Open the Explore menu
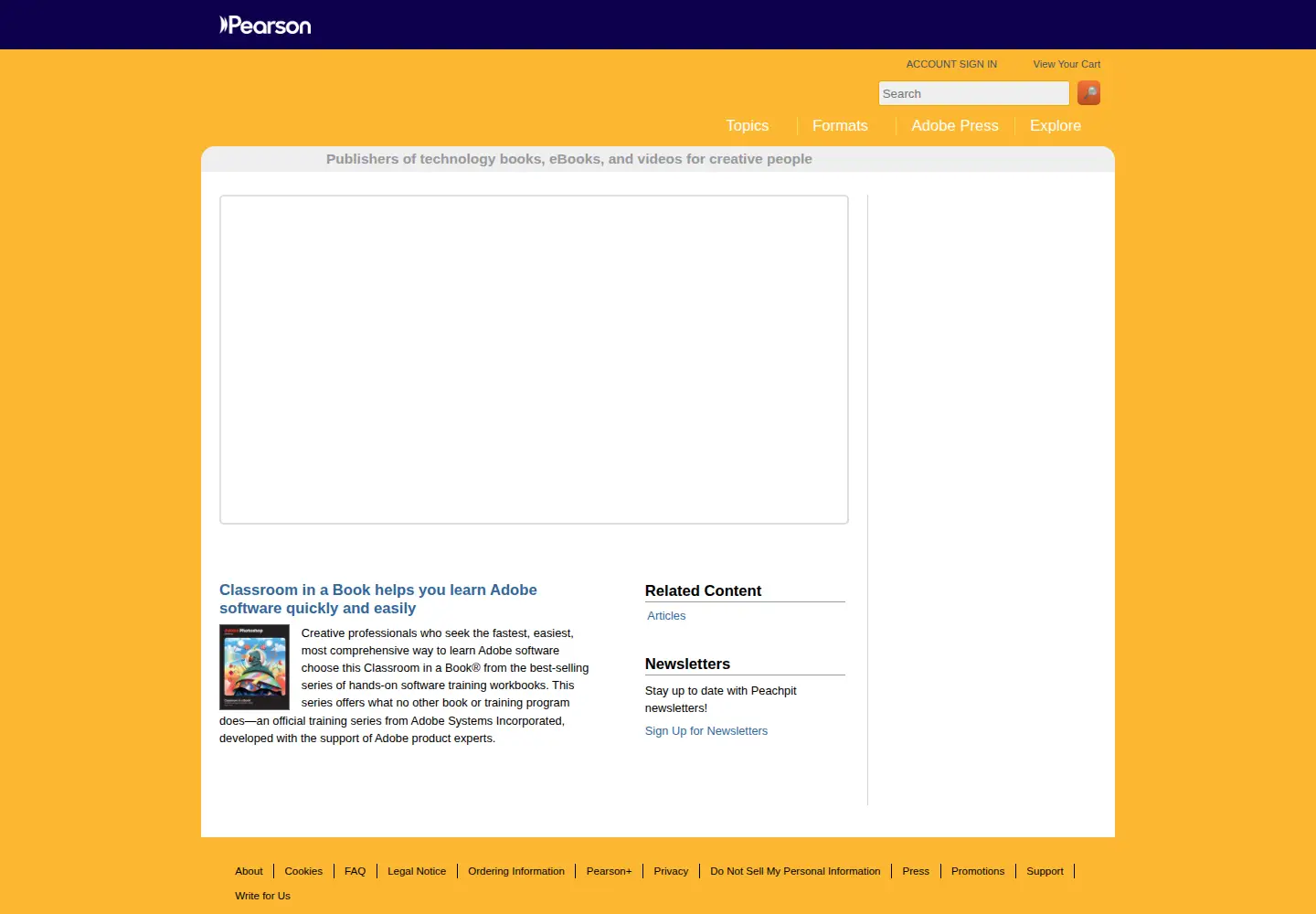 coord(1056,126)
